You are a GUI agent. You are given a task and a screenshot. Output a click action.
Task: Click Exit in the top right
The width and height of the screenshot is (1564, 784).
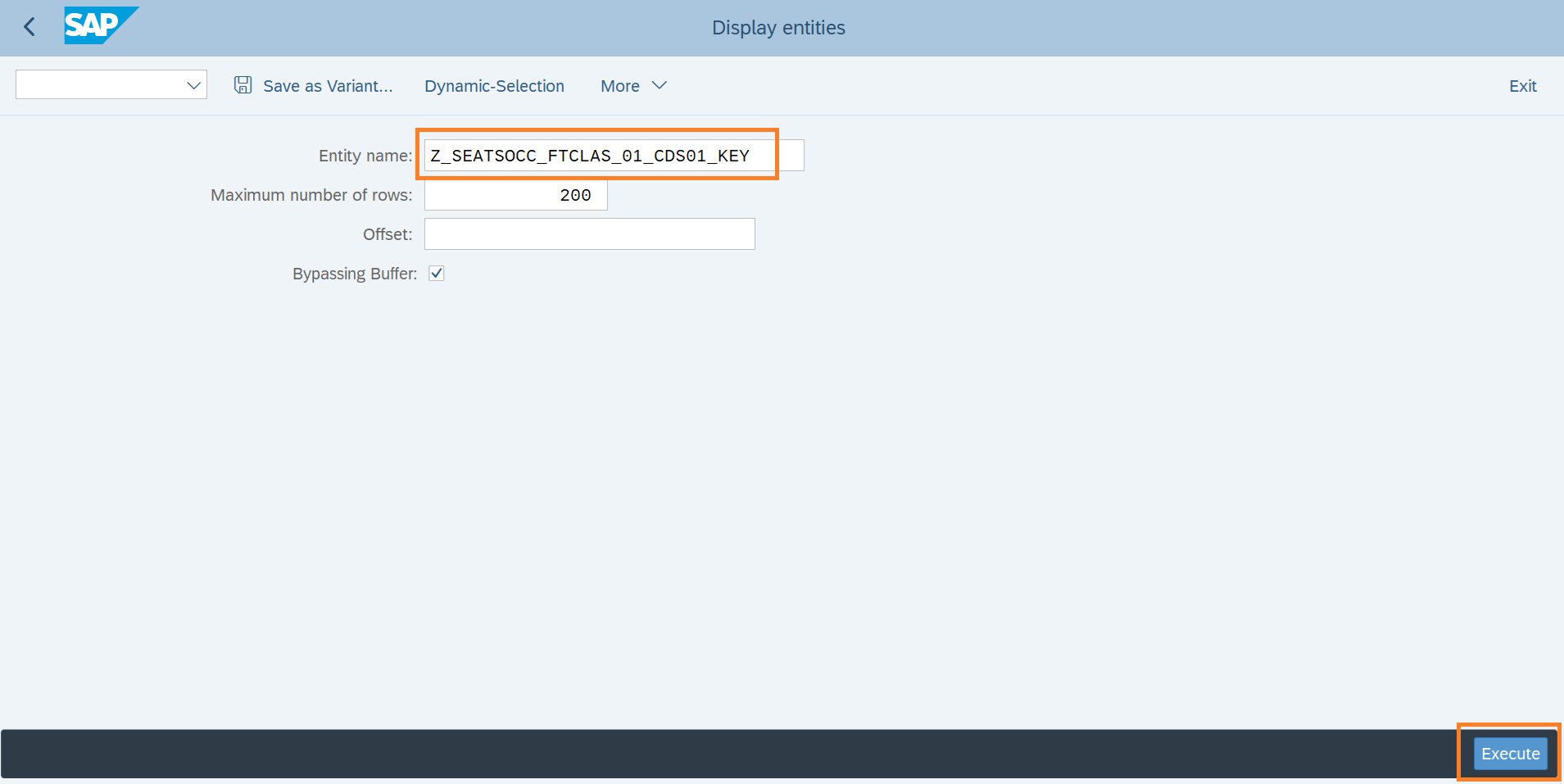[x=1522, y=86]
